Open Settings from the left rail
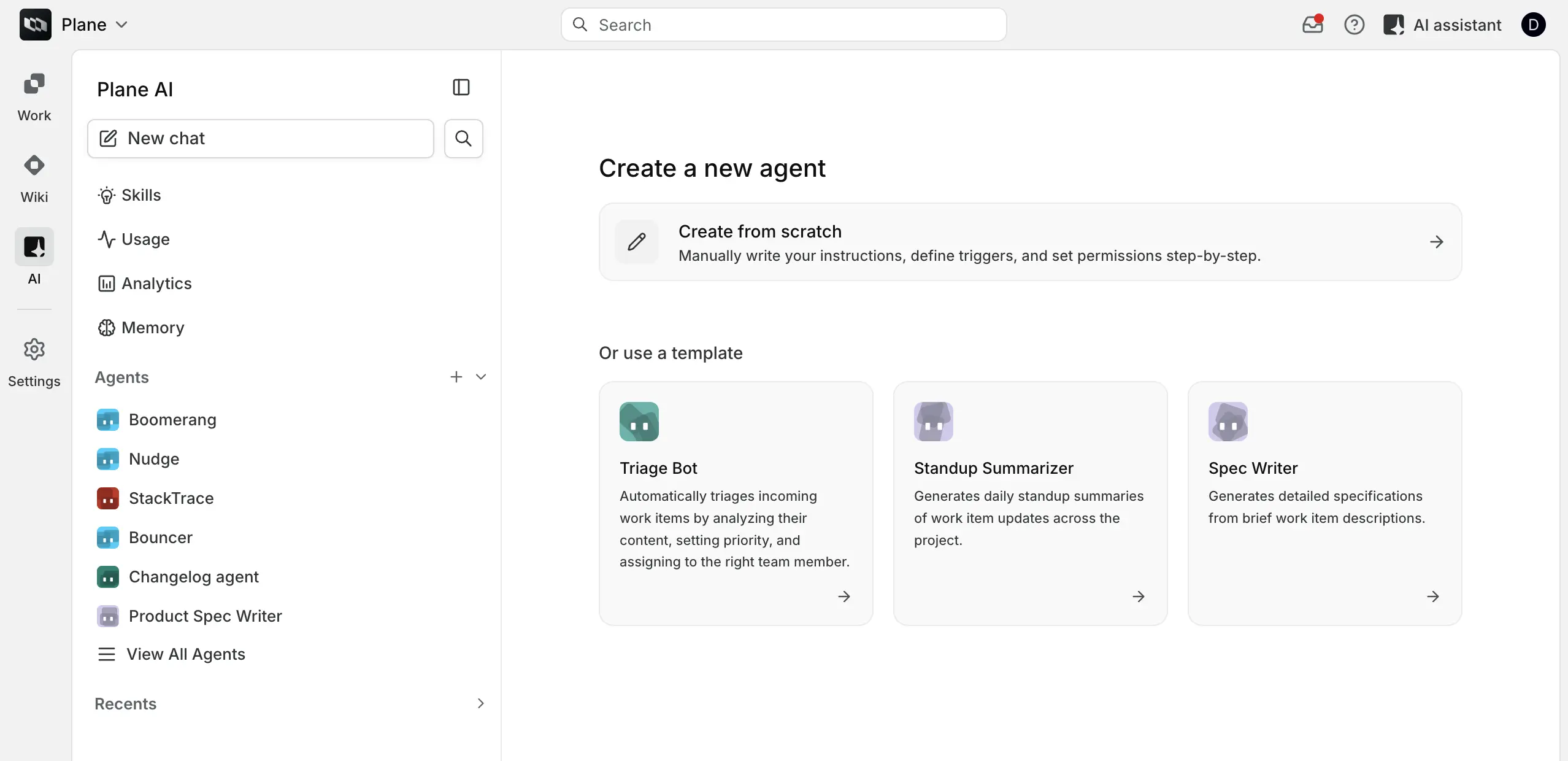 tap(34, 363)
